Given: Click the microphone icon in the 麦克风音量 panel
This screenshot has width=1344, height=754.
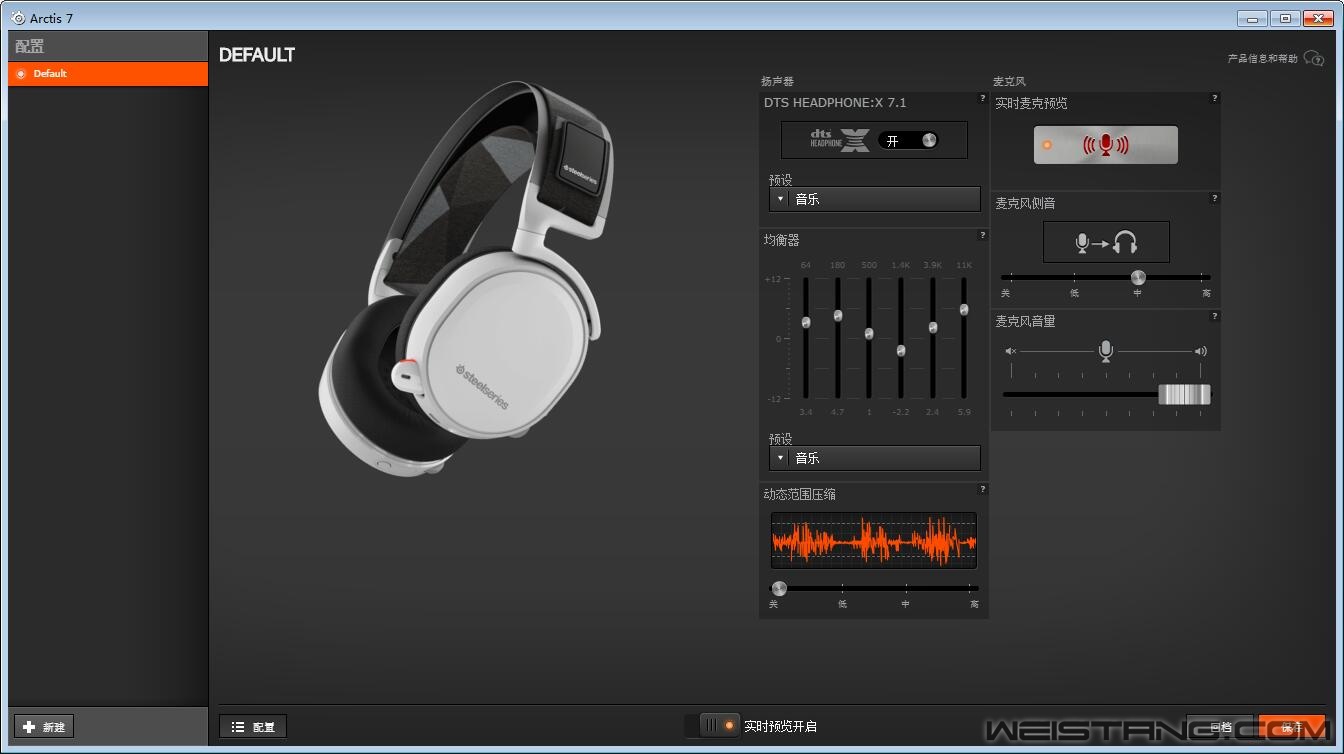Looking at the screenshot, I should click(1106, 351).
